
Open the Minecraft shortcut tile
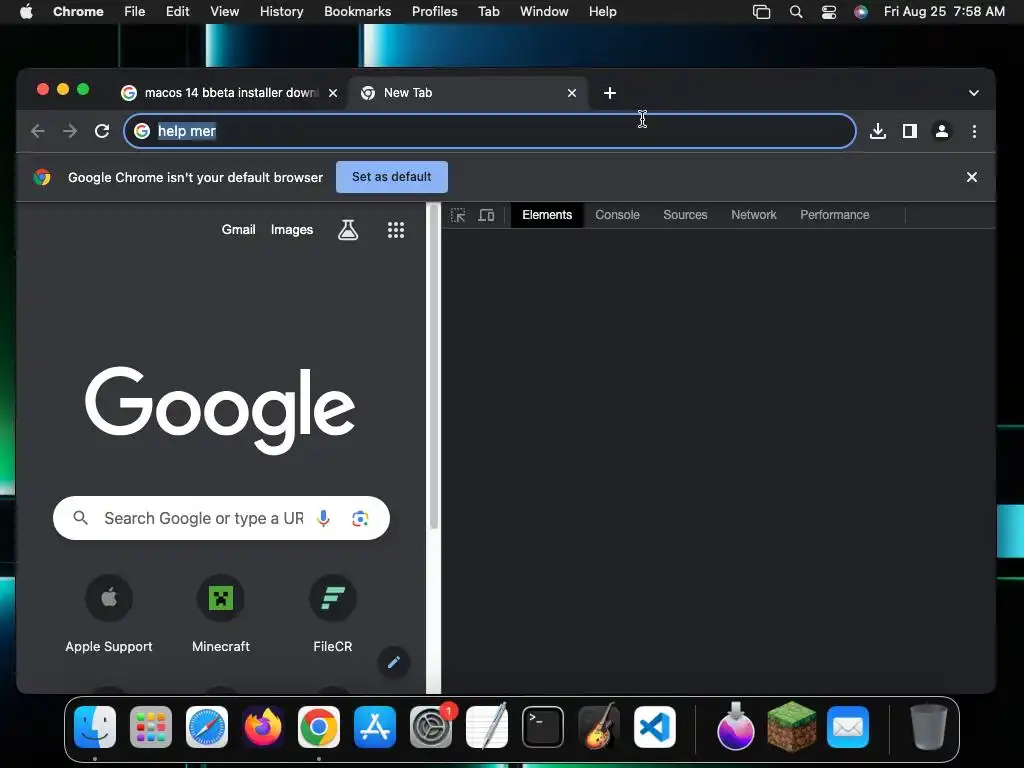pyautogui.click(x=221, y=615)
